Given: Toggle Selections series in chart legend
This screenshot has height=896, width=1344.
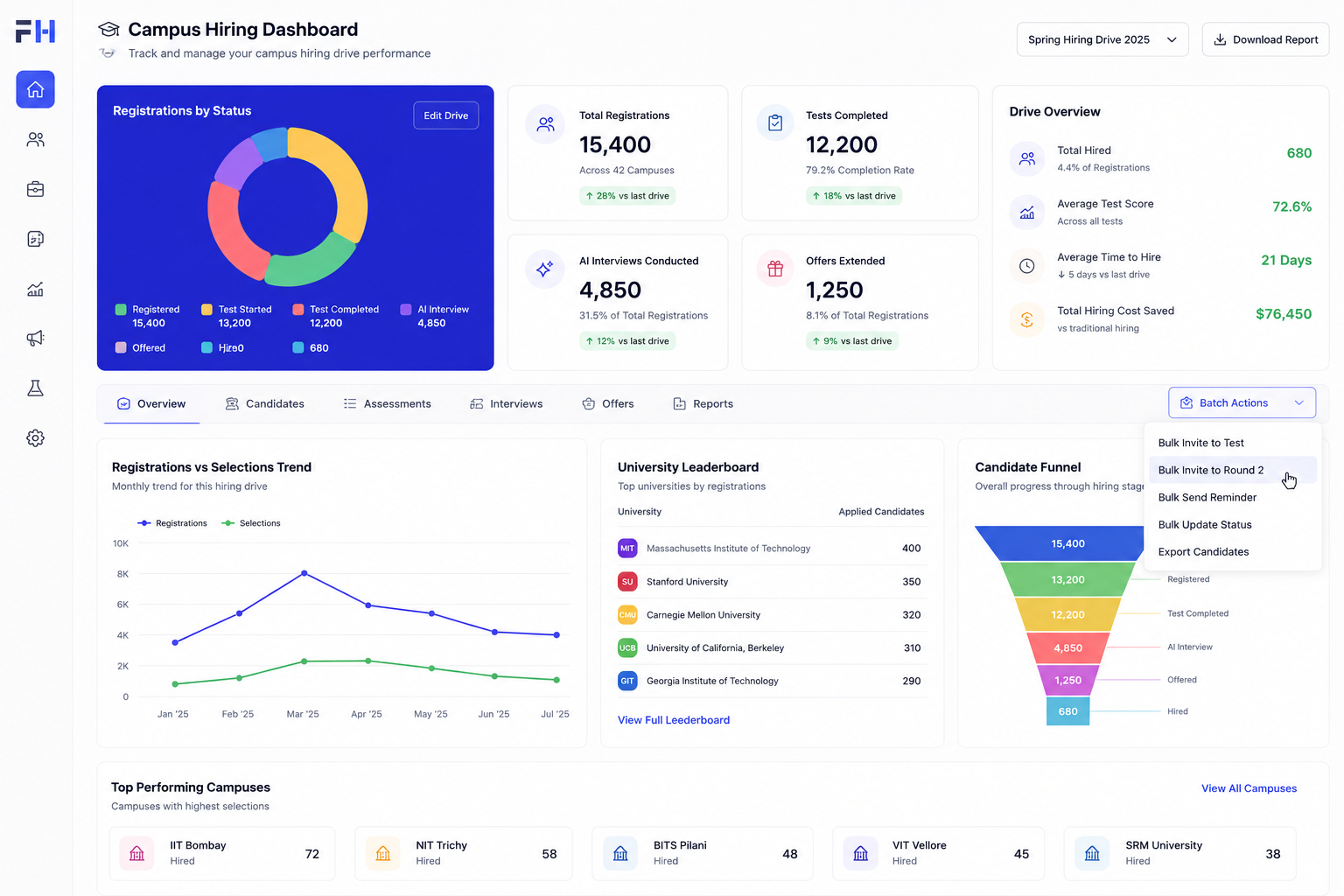Looking at the screenshot, I should [251, 523].
